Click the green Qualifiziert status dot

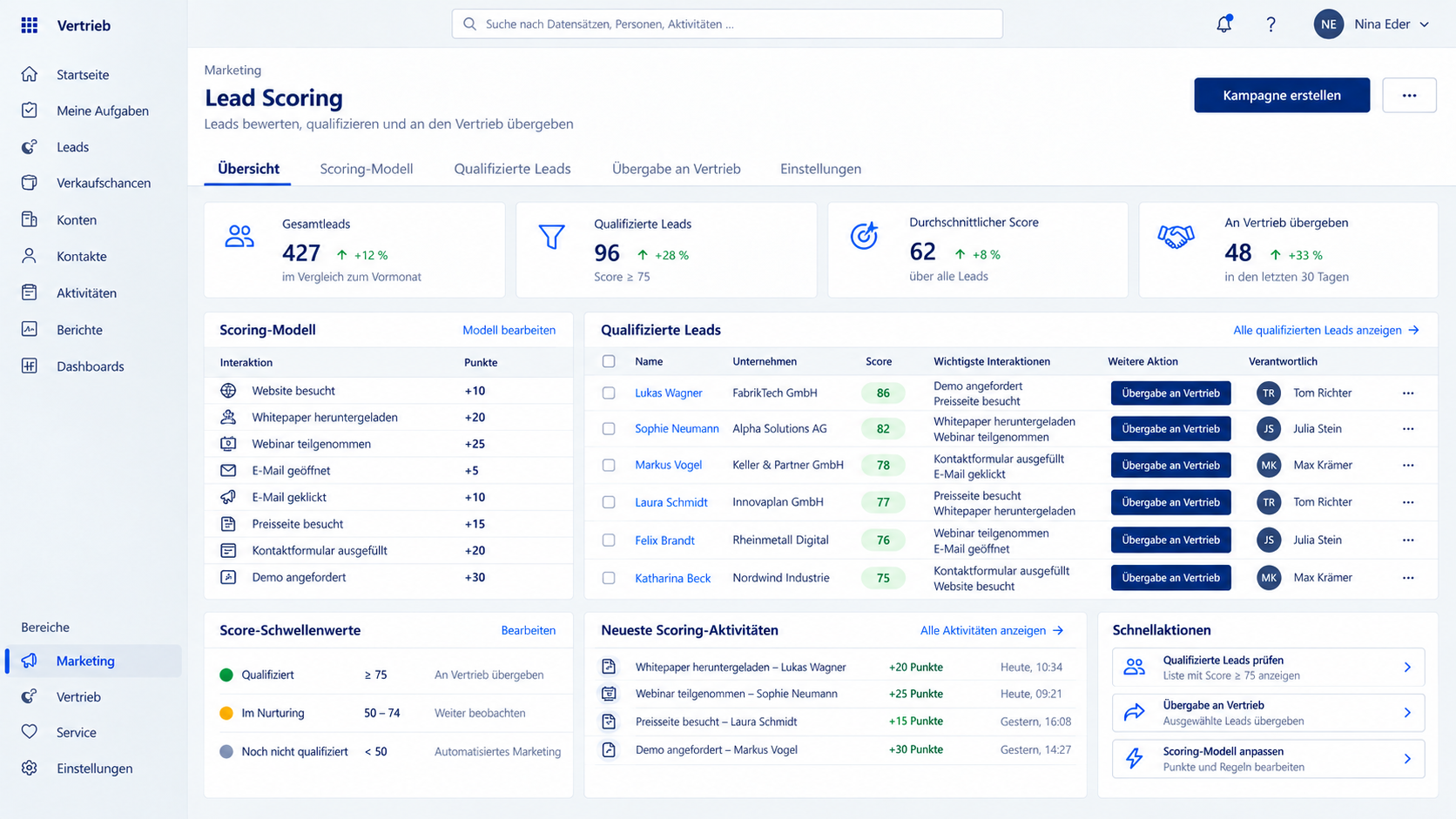click(x=226, y=675)
